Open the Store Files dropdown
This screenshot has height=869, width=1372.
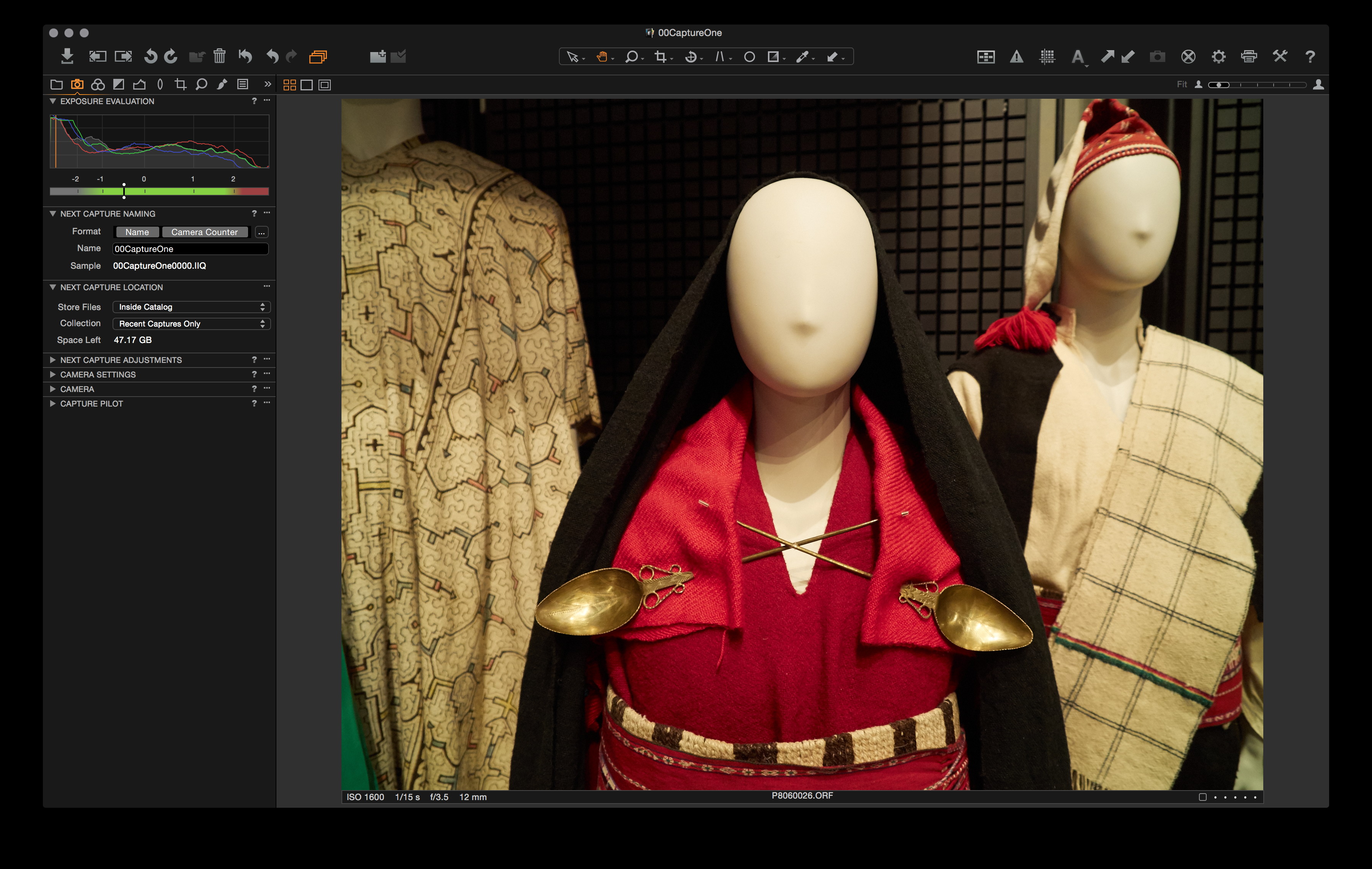tap(191, 307)
